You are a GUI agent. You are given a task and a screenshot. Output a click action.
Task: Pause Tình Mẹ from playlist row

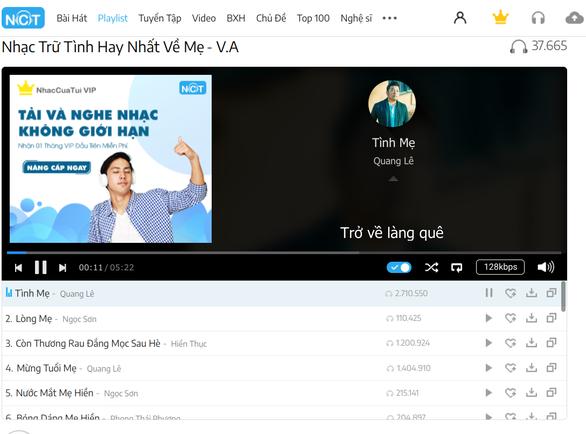click(489, 293)
